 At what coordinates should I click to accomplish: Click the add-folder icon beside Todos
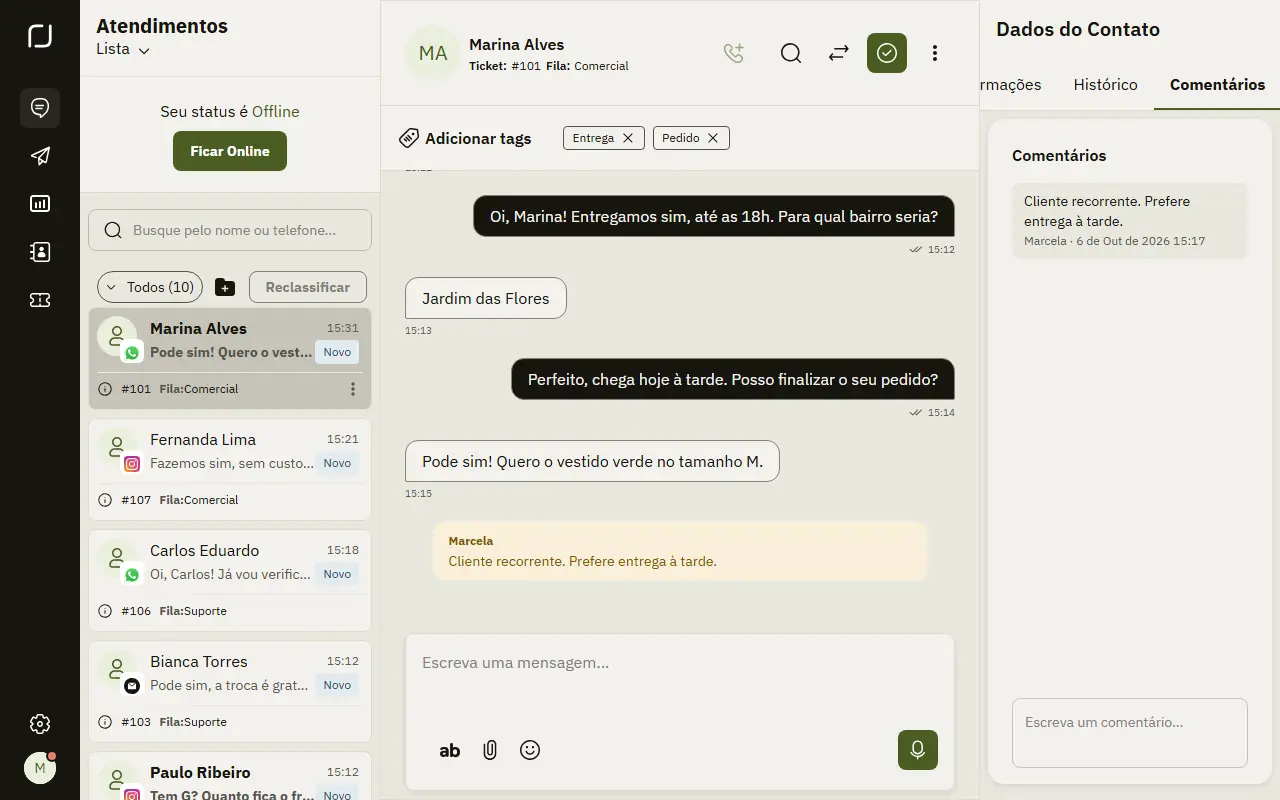(x=225, y=287)
